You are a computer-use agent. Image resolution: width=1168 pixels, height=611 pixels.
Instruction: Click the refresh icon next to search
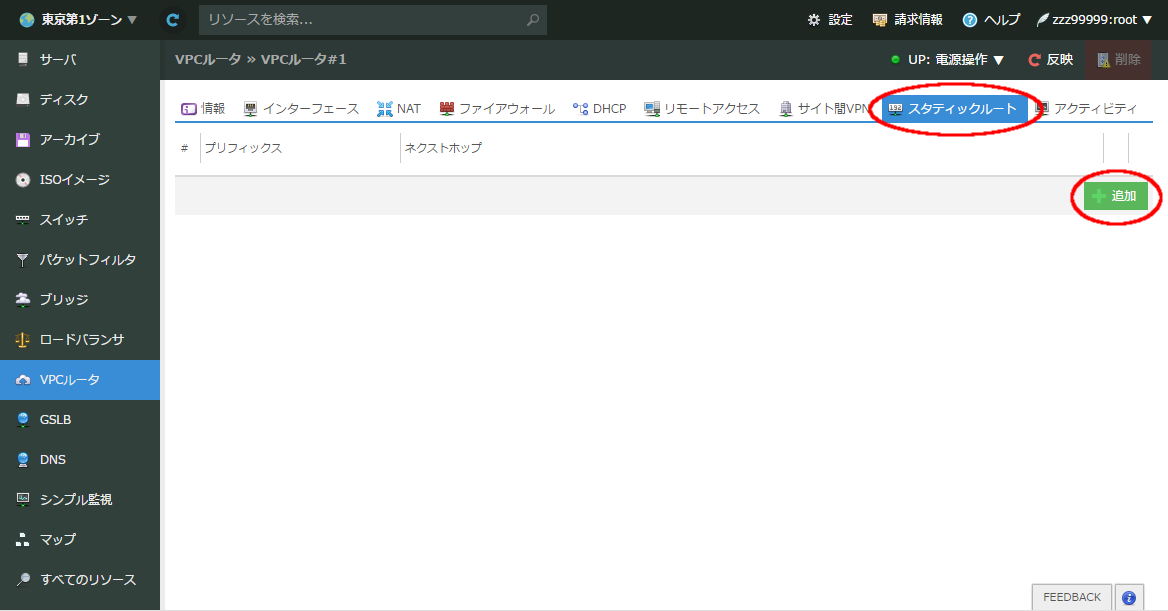point(172,19)
